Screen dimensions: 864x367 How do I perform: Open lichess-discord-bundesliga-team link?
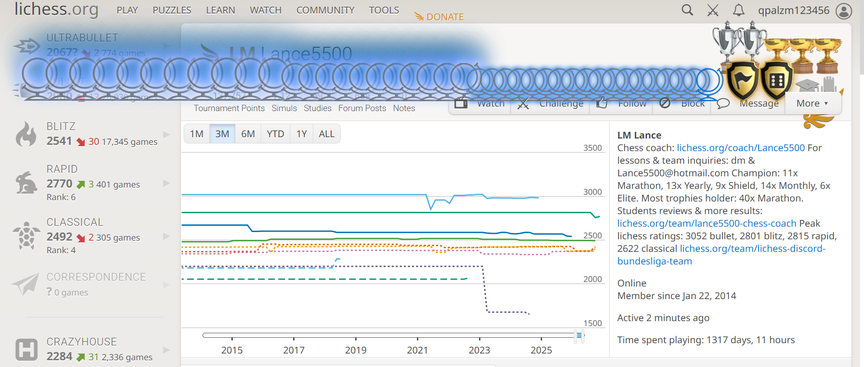[x=721, y=255]
